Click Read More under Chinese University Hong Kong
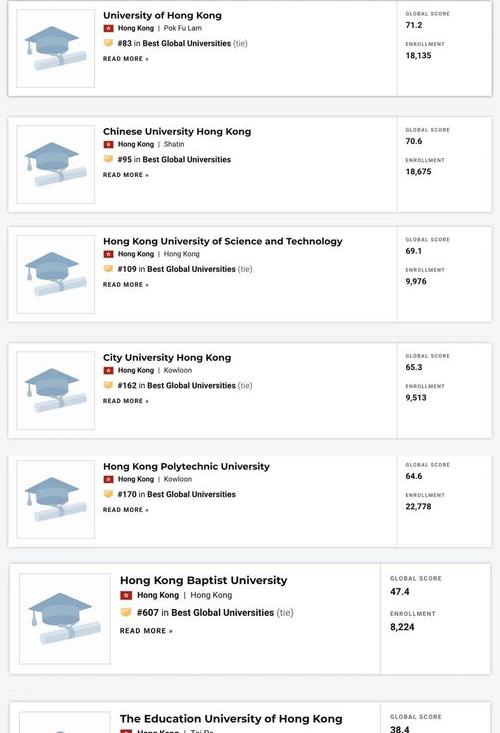This screenshot has height=733, width=500. (126, 175)
